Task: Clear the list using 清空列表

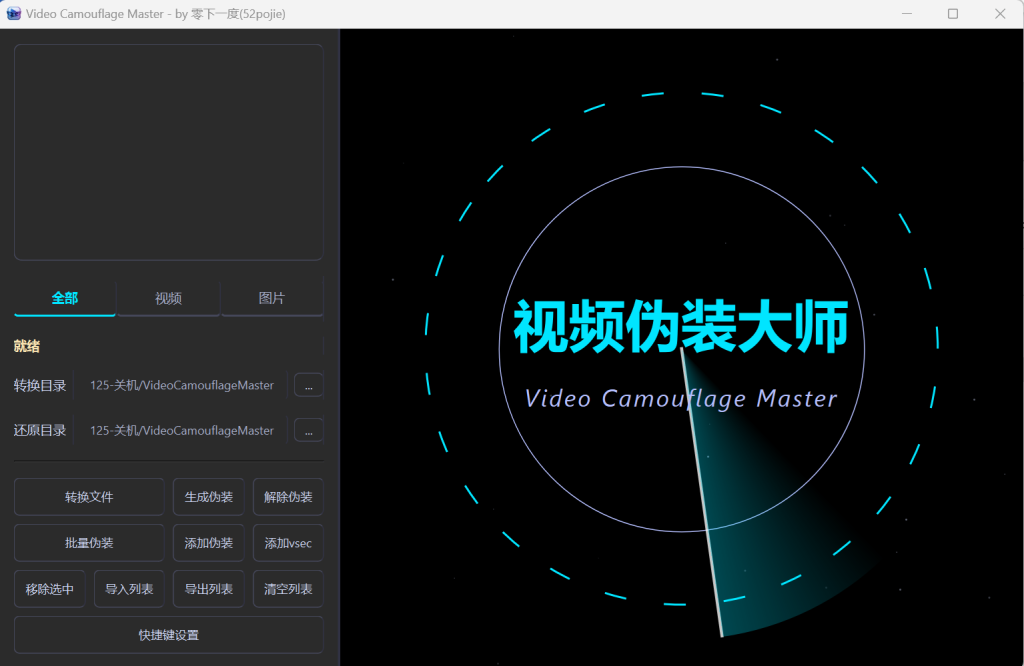Action: [288, 588]
